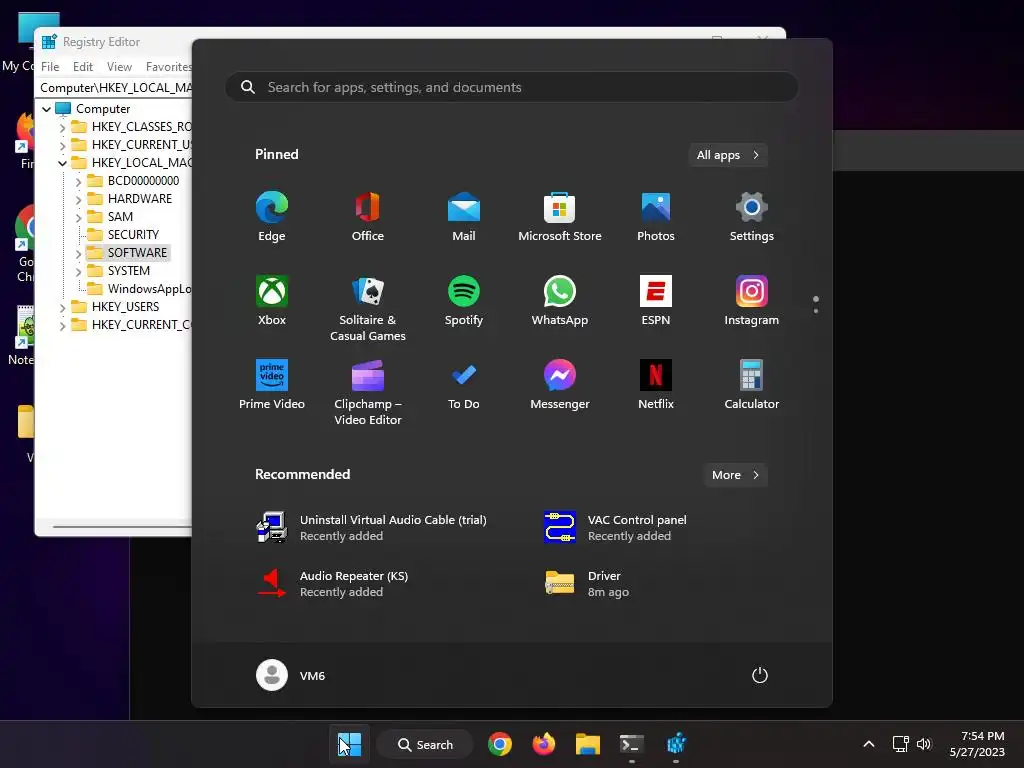
Task: Select the WindowsAppLockerCache key
Action: point(140,289)
